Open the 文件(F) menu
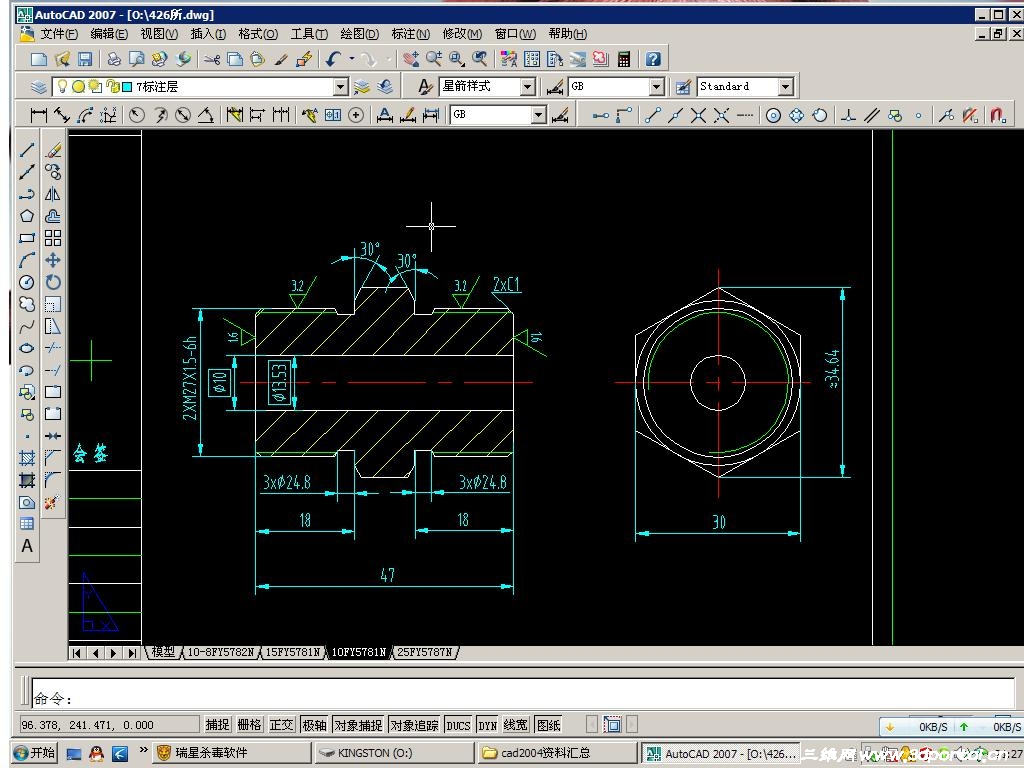The image size is (1024, 768). 59,34
